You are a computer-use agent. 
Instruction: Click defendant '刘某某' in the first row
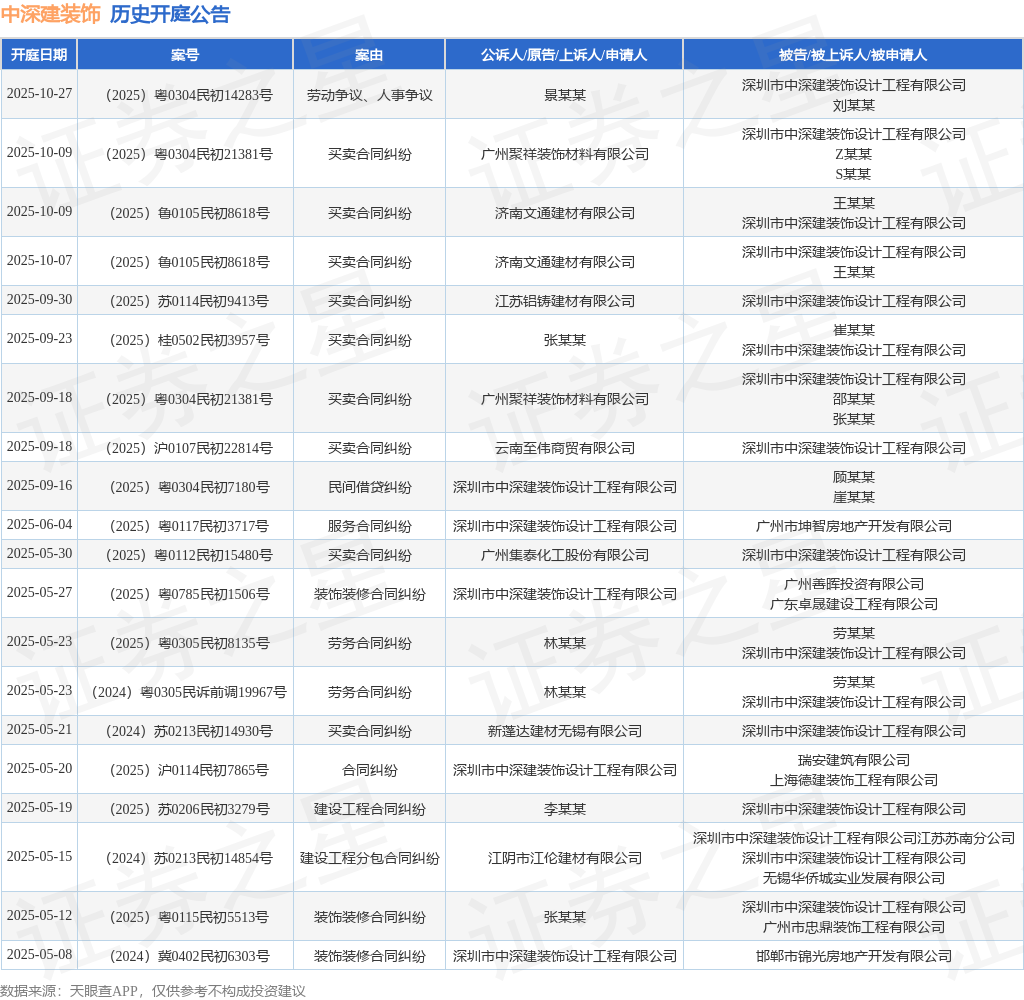click(854, 105)
